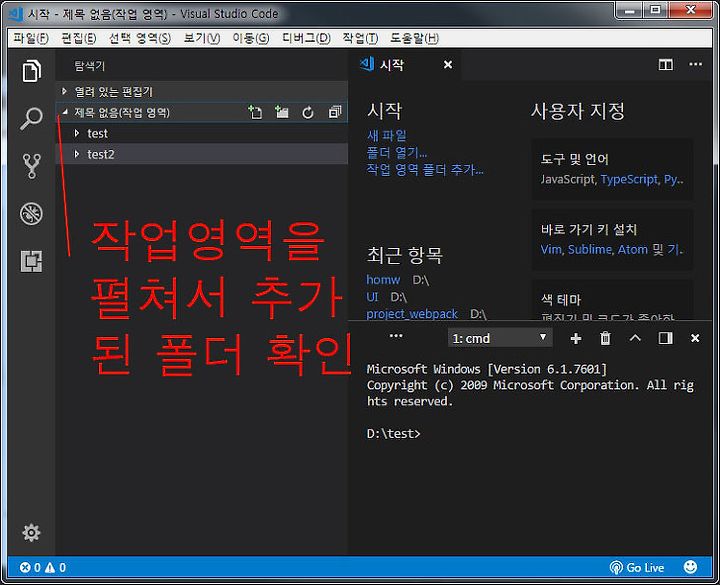Open the 작업(T) menu
Image resolution: width=720 pixels, height=585 pixels.
point(360,38)
